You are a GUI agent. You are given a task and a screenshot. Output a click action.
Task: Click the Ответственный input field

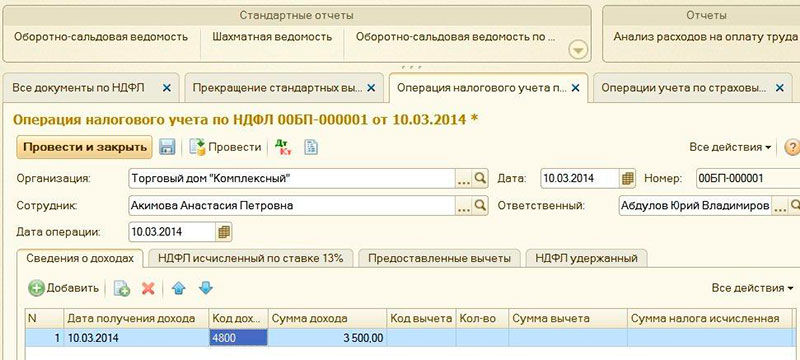tap(695, 205)
